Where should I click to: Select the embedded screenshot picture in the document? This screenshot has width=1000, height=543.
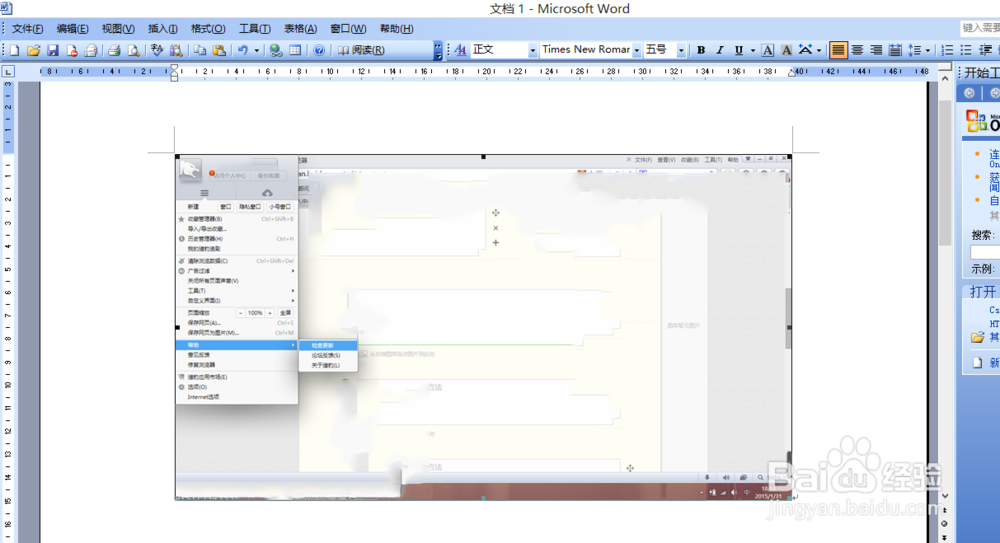pos(483,327)
